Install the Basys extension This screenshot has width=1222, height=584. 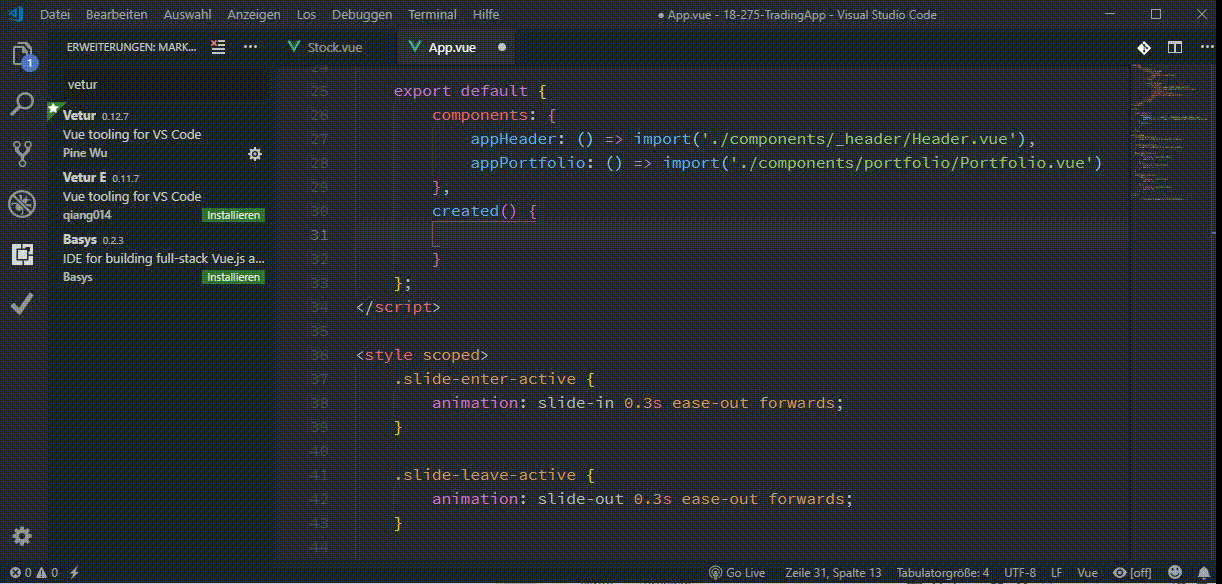234,277
